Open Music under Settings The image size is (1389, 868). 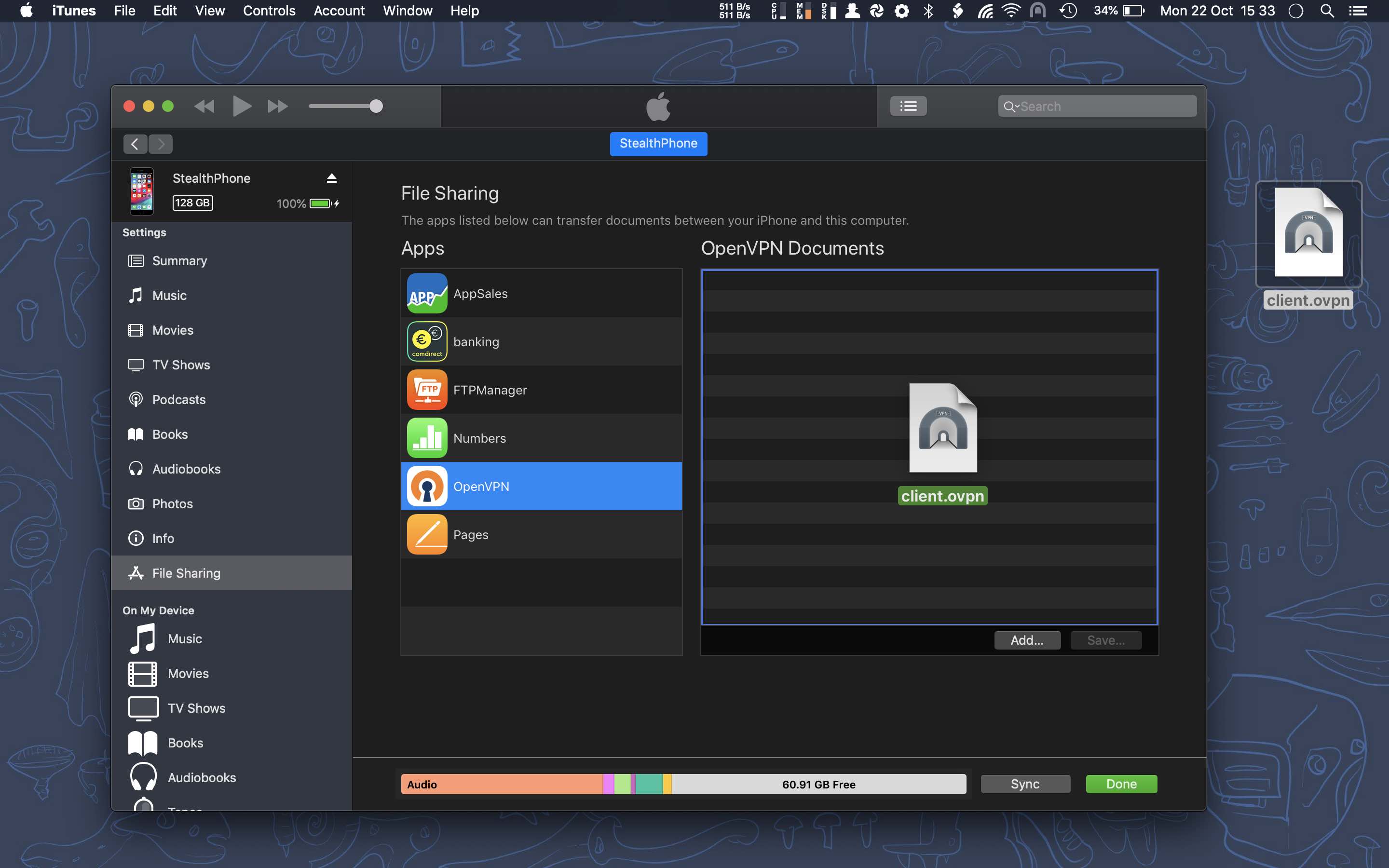point(231,296)
